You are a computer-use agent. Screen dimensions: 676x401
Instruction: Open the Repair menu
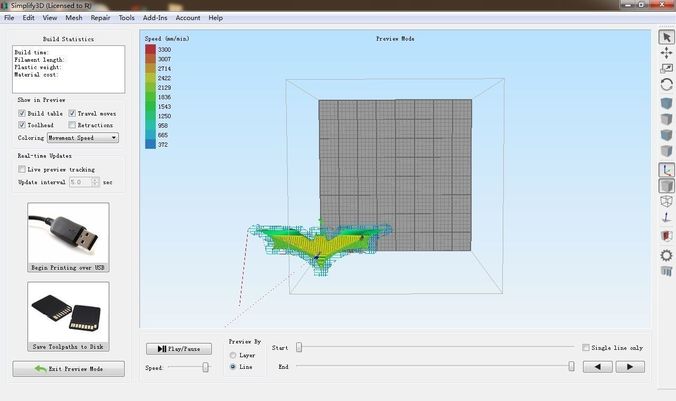point(100,18)
